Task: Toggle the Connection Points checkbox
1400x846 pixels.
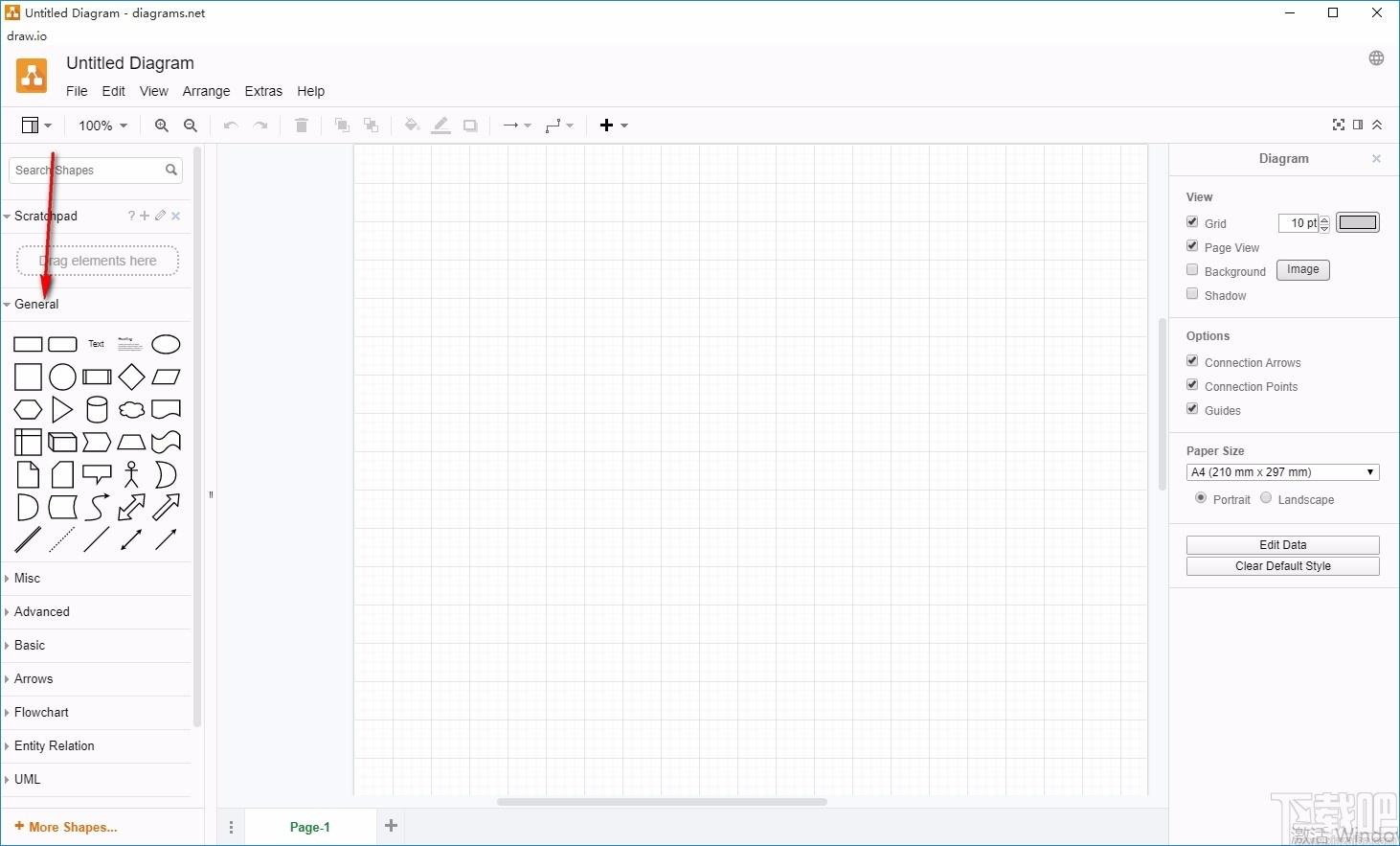Action: pyautogui.click(x=1192, y=384)
